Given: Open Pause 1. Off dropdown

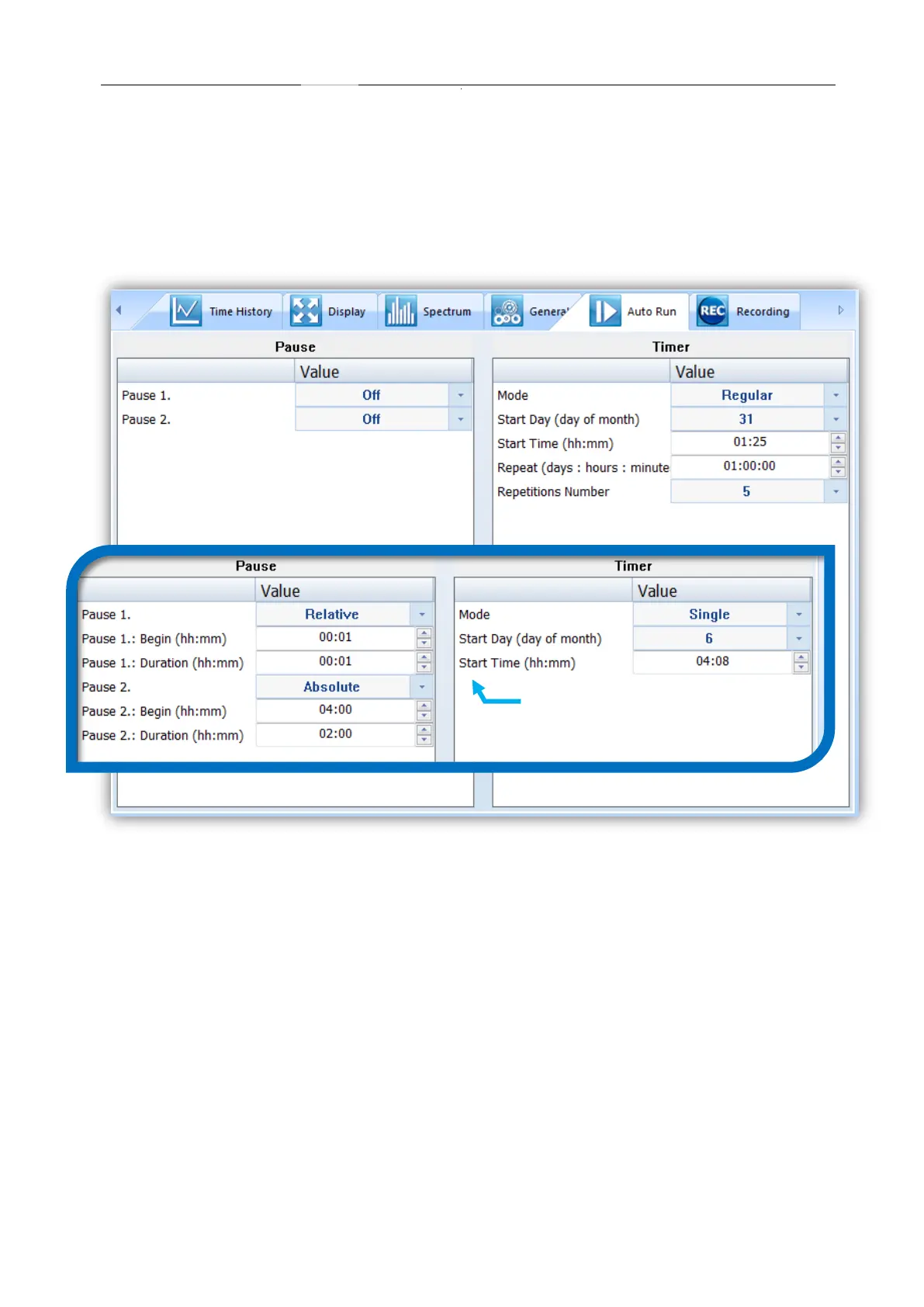Looking at the screenshot, I should point(461,395).
